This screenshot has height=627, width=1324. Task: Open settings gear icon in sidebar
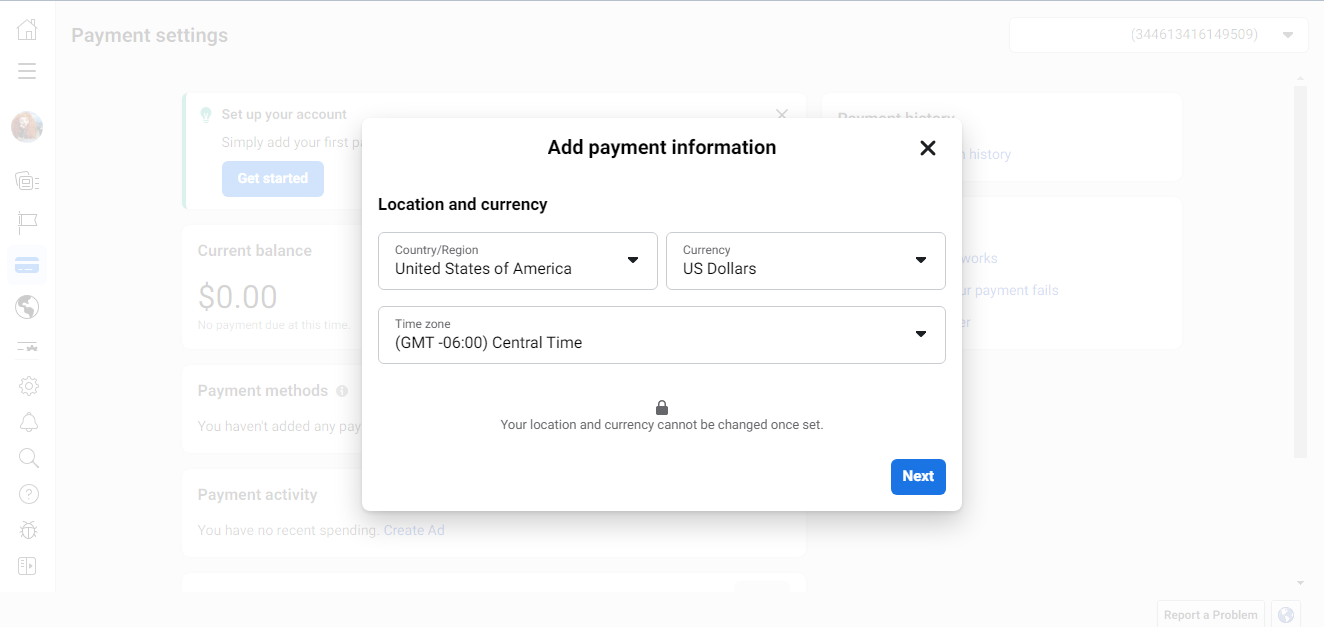coord(29,385)
